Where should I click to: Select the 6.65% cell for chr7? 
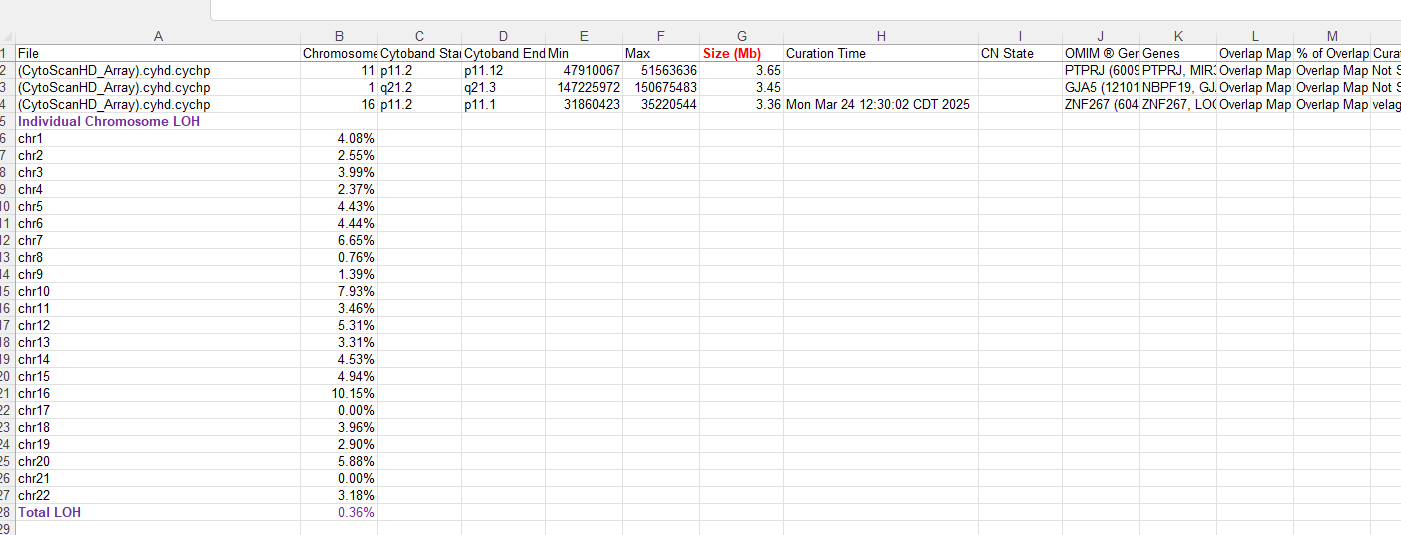coord(339,240)
